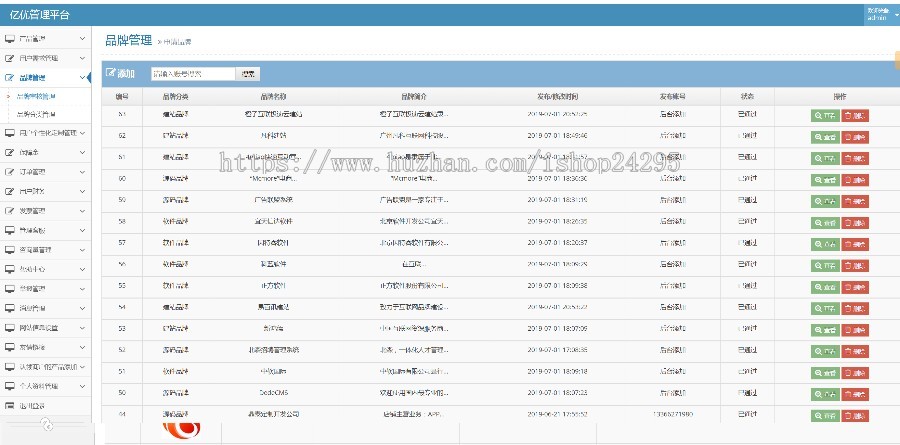View the brand row numbered 54

tap(825, 309)
